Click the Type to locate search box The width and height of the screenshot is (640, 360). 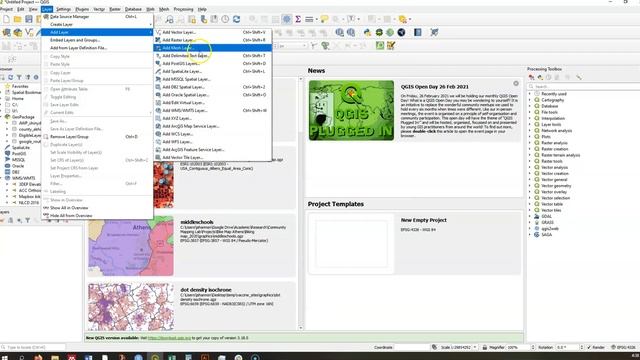(x=33, y=347)
